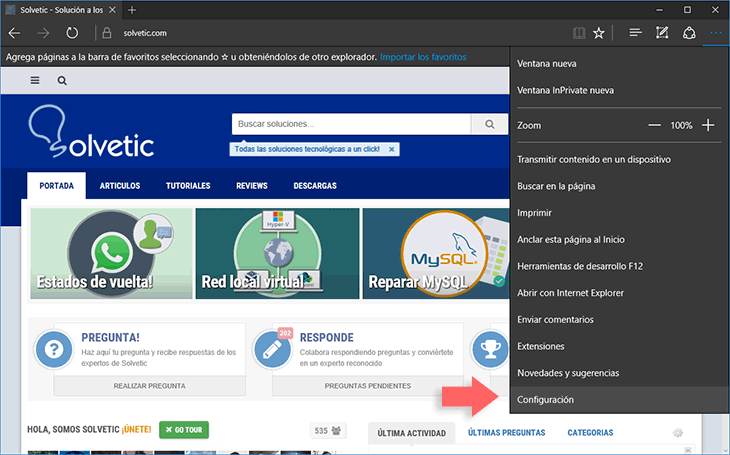
Task: Select the PORTADA tab
Action: tap(56, 186)
